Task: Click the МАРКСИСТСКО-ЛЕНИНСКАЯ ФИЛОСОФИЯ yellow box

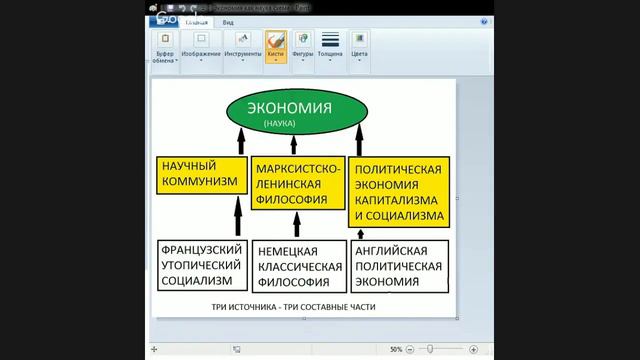Action: 298,183
